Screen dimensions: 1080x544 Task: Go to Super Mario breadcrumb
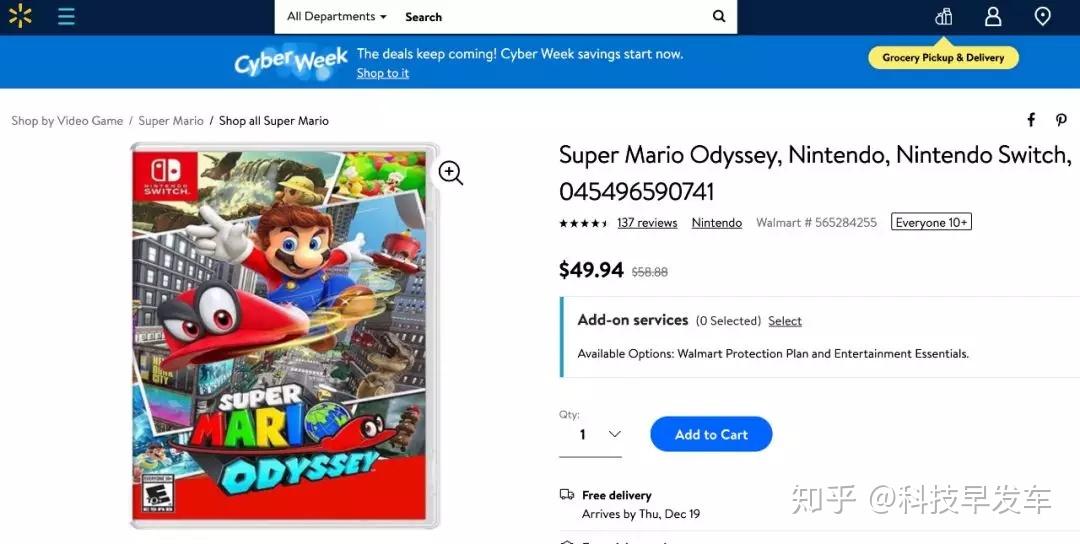171,121
